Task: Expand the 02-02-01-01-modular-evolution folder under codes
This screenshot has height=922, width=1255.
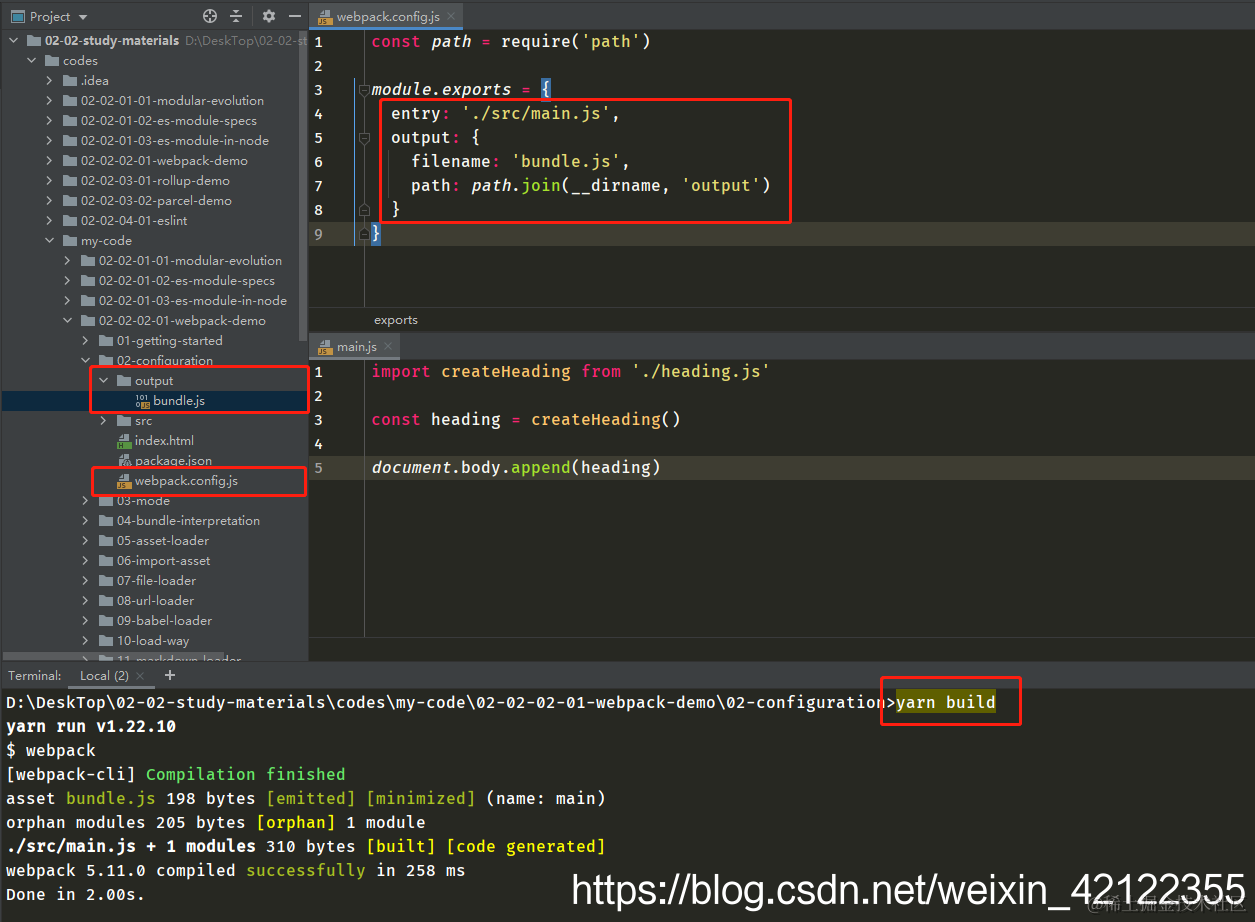Action: coord(50,101)
